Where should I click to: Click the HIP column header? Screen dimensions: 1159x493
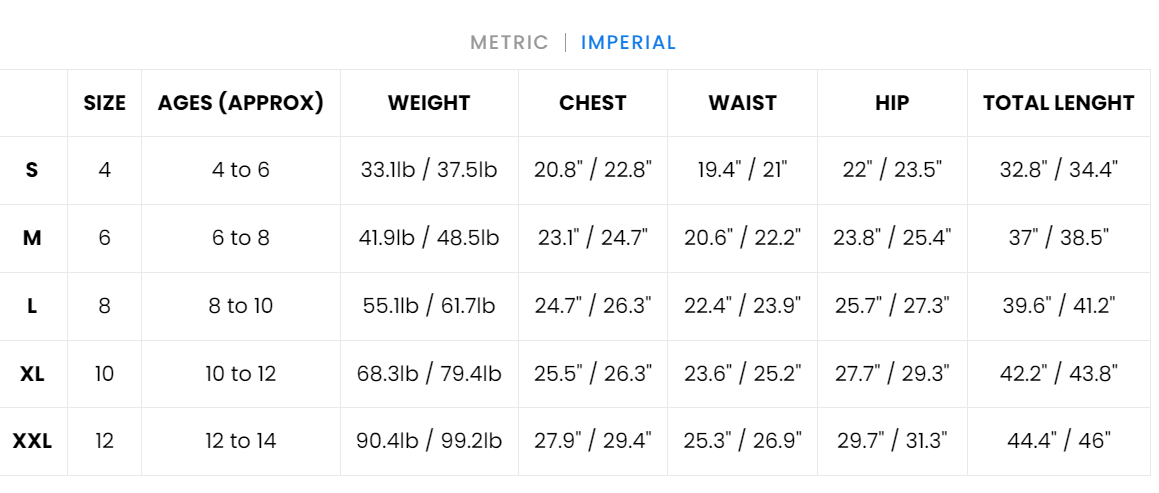[x=892, y=103]
